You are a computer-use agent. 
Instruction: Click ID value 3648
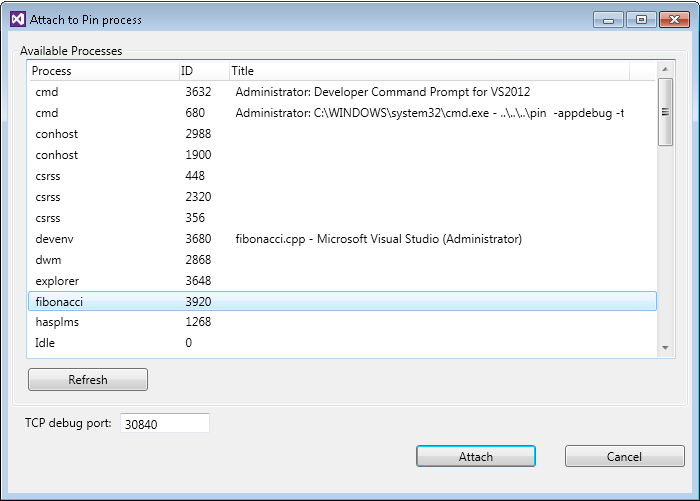click(x=198, y=281)
